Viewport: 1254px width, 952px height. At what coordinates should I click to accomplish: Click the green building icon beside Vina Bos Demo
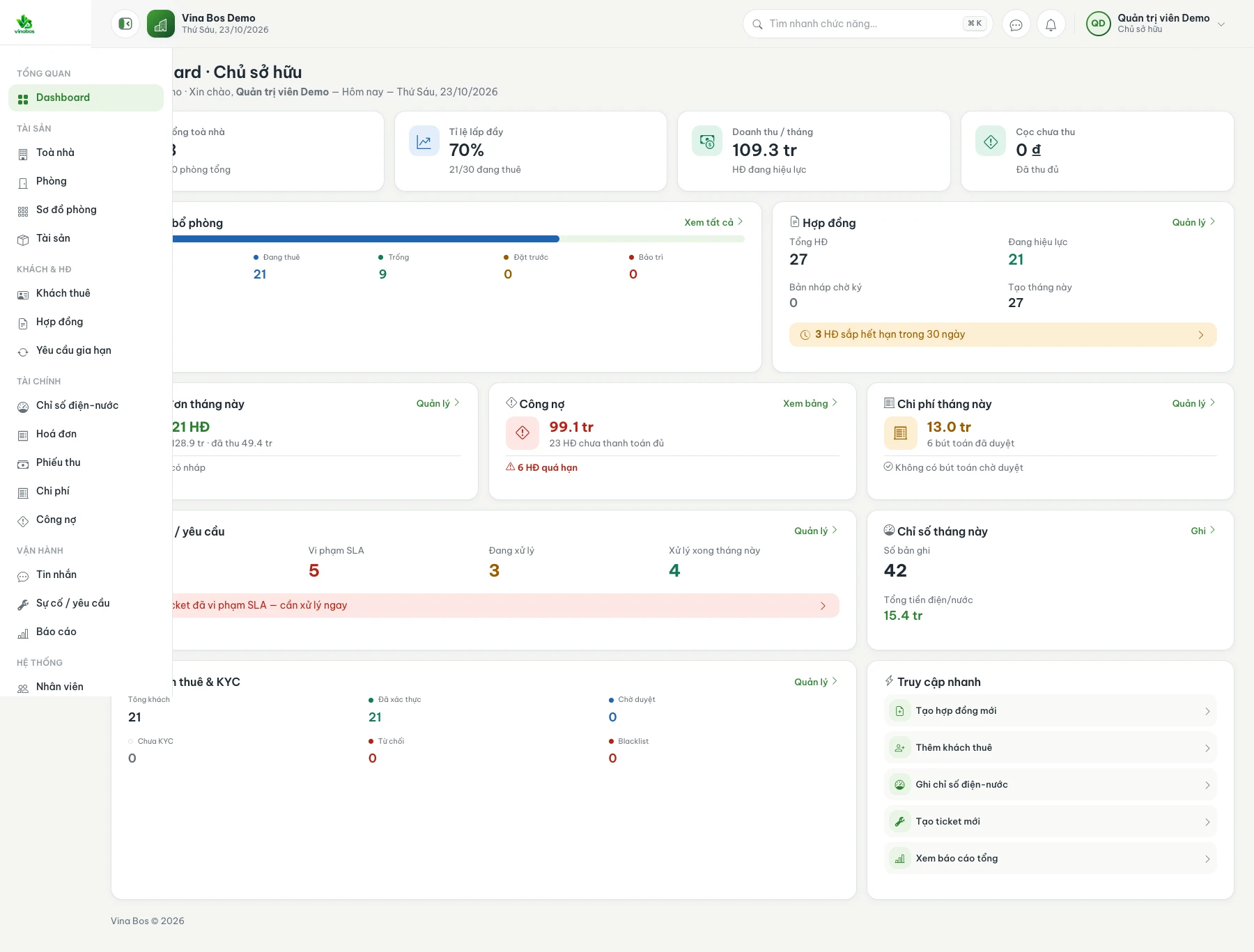click(x=161, y=24)
